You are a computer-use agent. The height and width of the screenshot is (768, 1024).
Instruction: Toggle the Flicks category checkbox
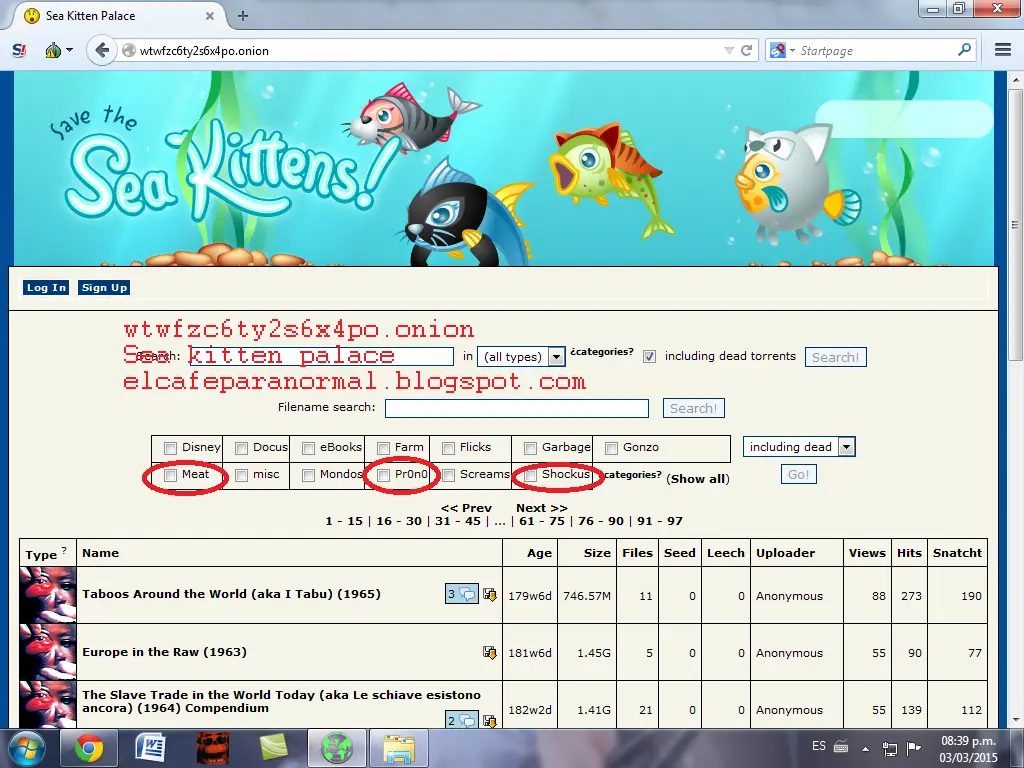(449, 448)
